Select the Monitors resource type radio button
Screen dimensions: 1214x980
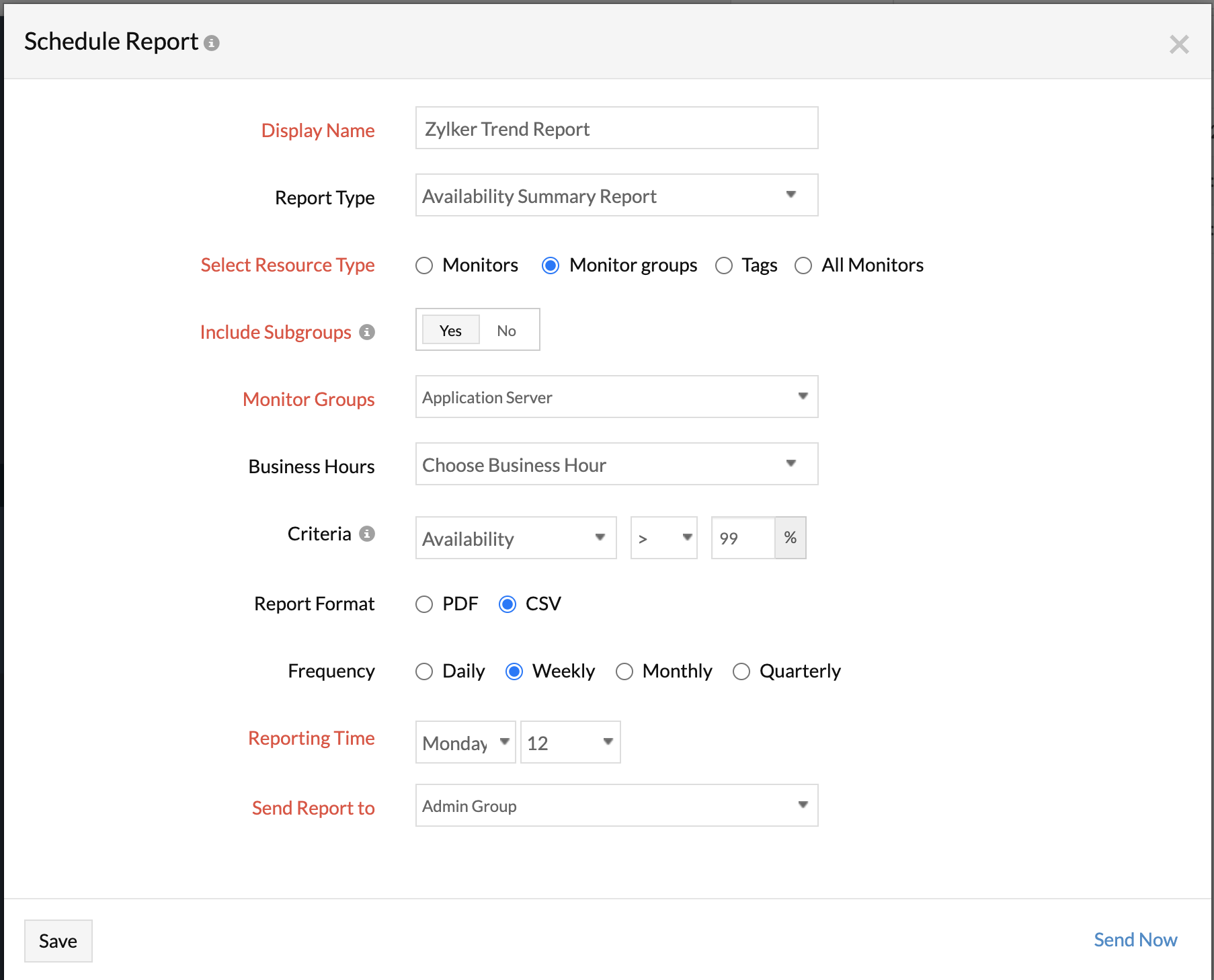point(424,266)
